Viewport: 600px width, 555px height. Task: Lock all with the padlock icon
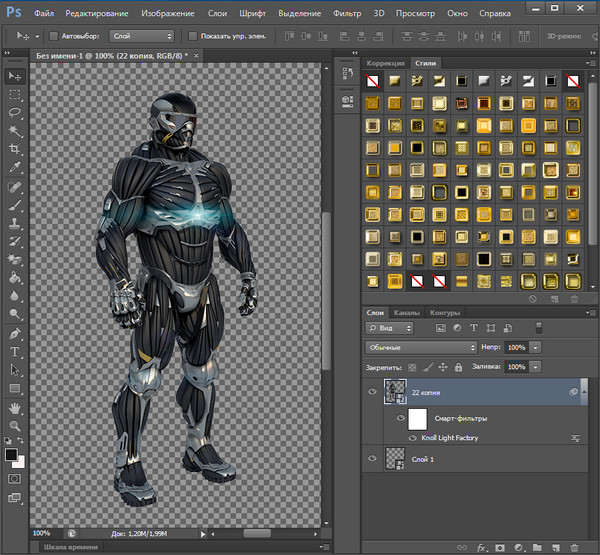(x=459, y=367)
